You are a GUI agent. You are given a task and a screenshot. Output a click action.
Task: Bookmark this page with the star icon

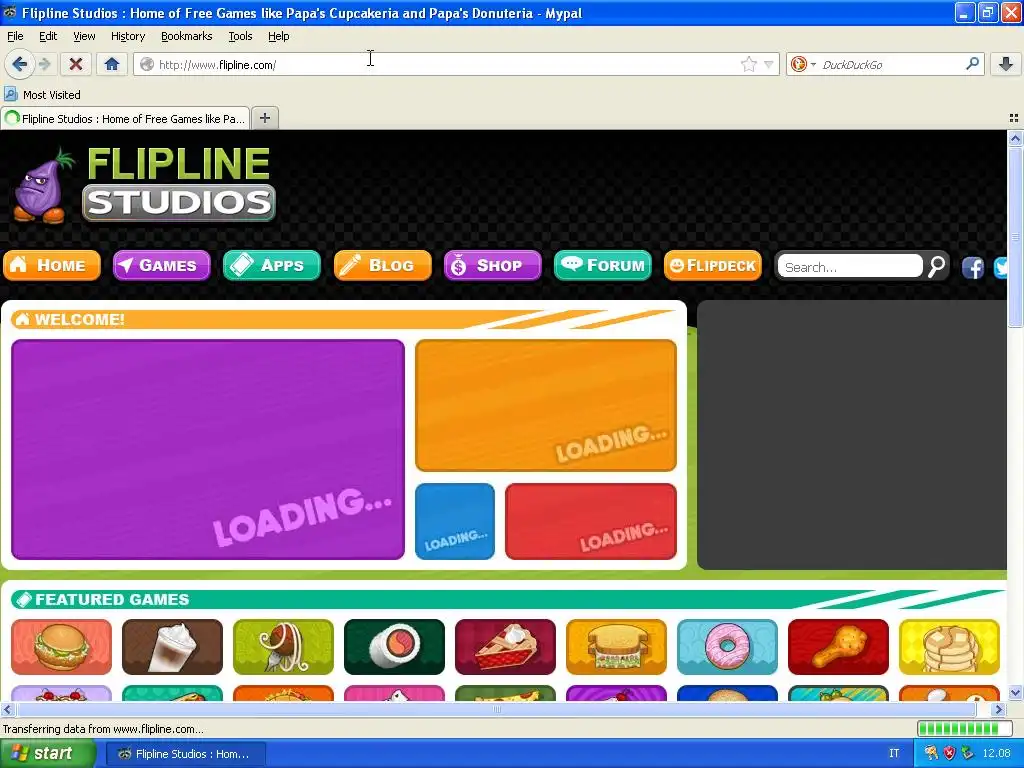[x=748, y=64]
